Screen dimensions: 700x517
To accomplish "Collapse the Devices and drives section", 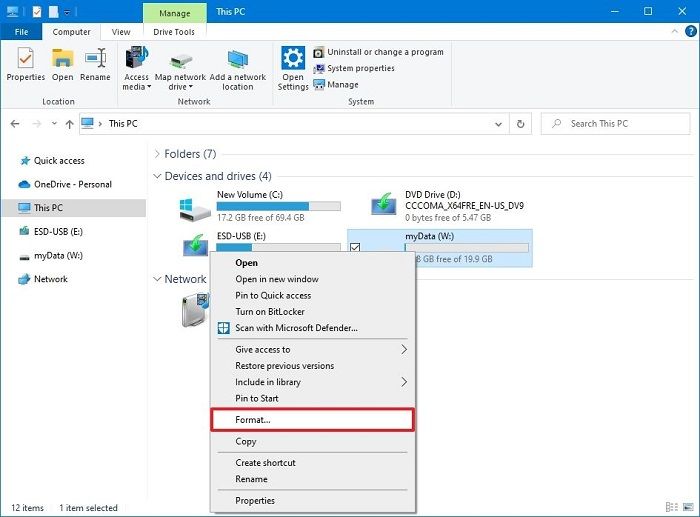I will pyautogui.click(x=157, y=176).
